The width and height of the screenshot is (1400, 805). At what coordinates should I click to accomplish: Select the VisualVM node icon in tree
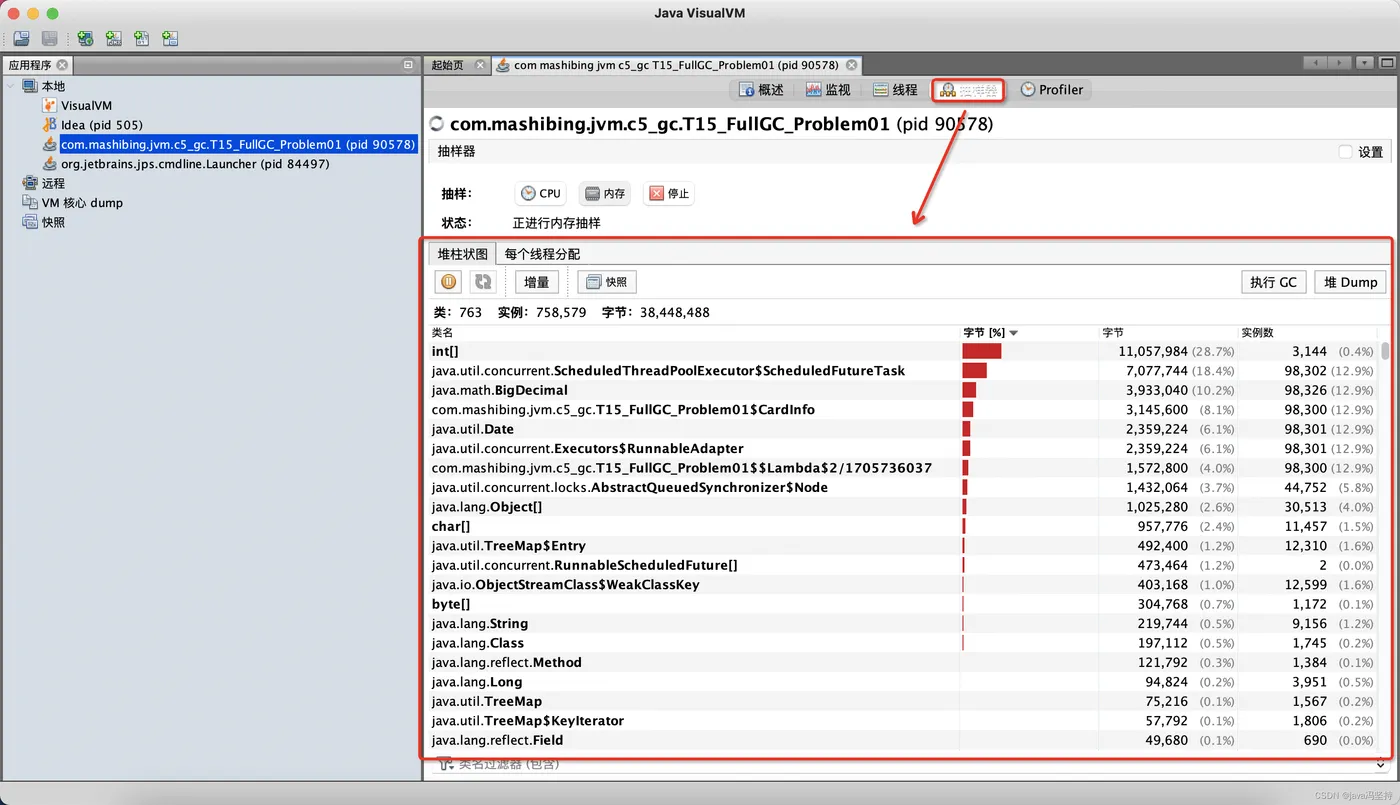(x=50, y=105)
